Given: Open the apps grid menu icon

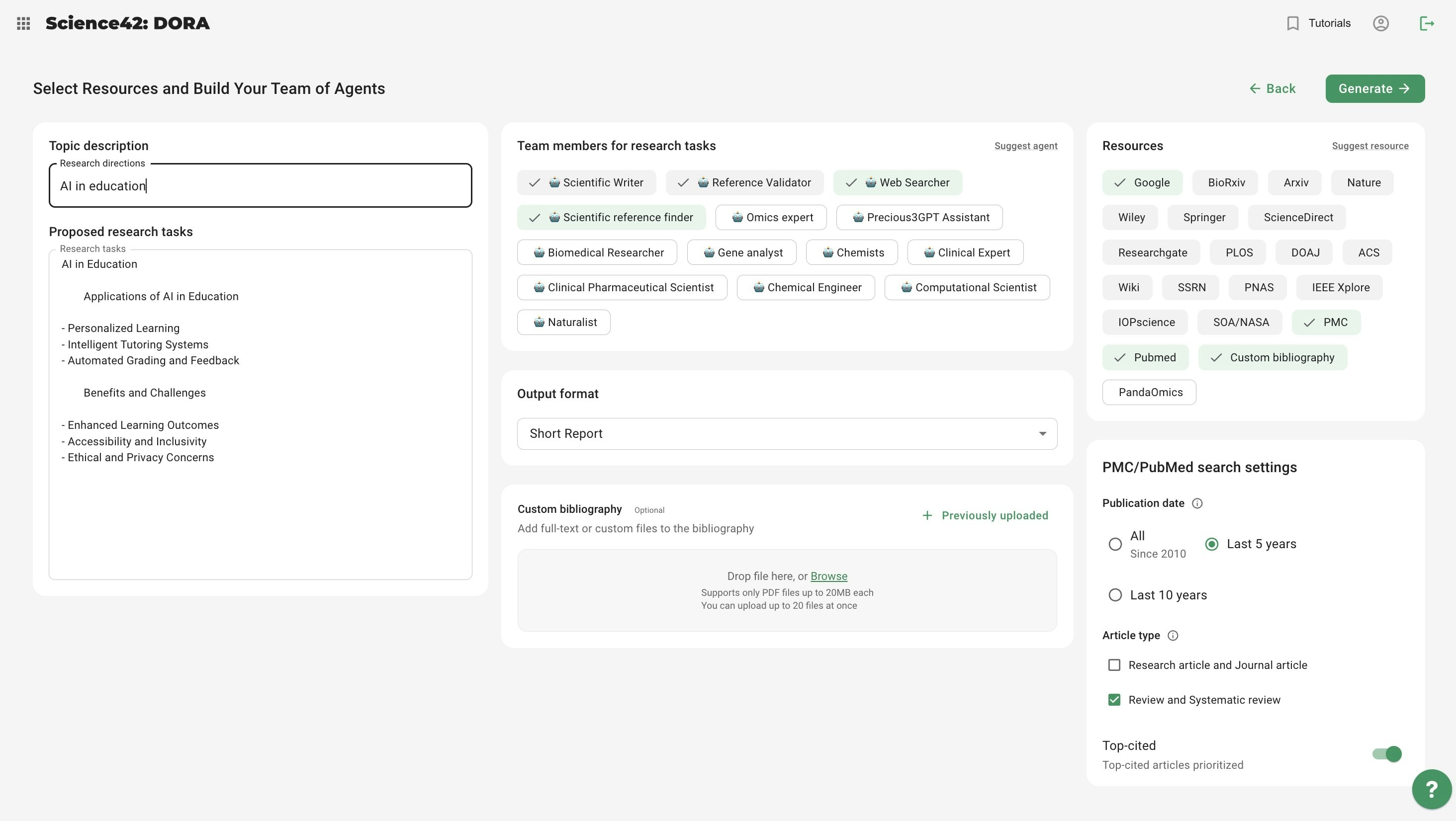Looking at the screenshot, I should [23, 23].
